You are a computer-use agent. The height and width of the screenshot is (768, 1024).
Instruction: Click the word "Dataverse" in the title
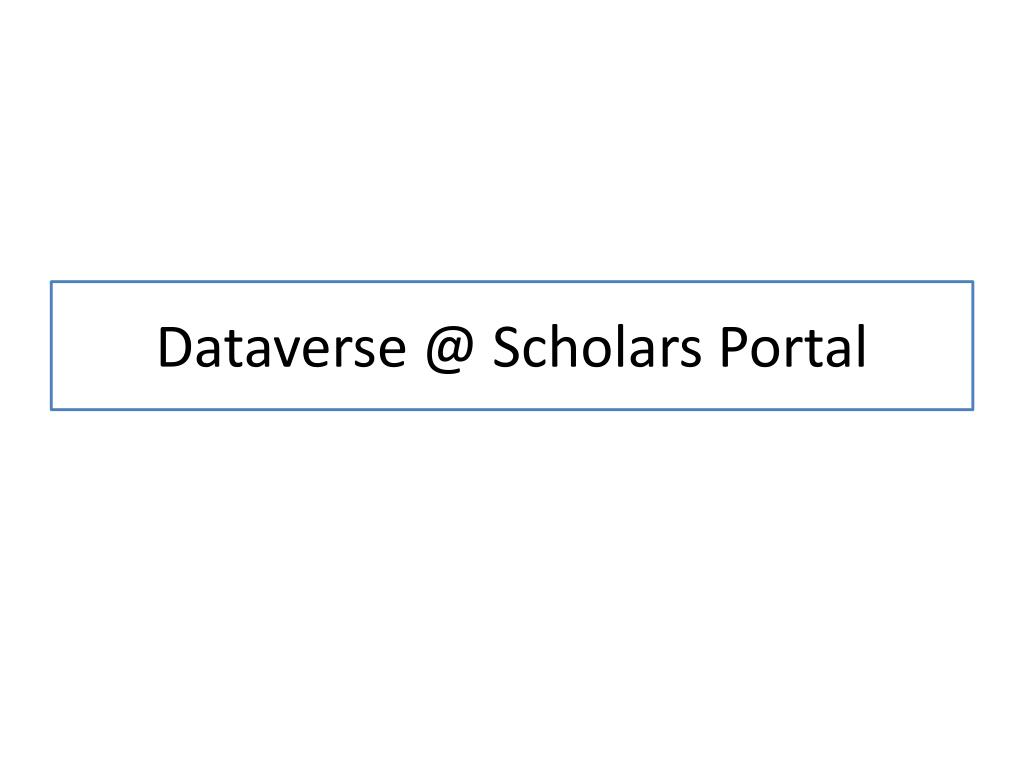281,347
